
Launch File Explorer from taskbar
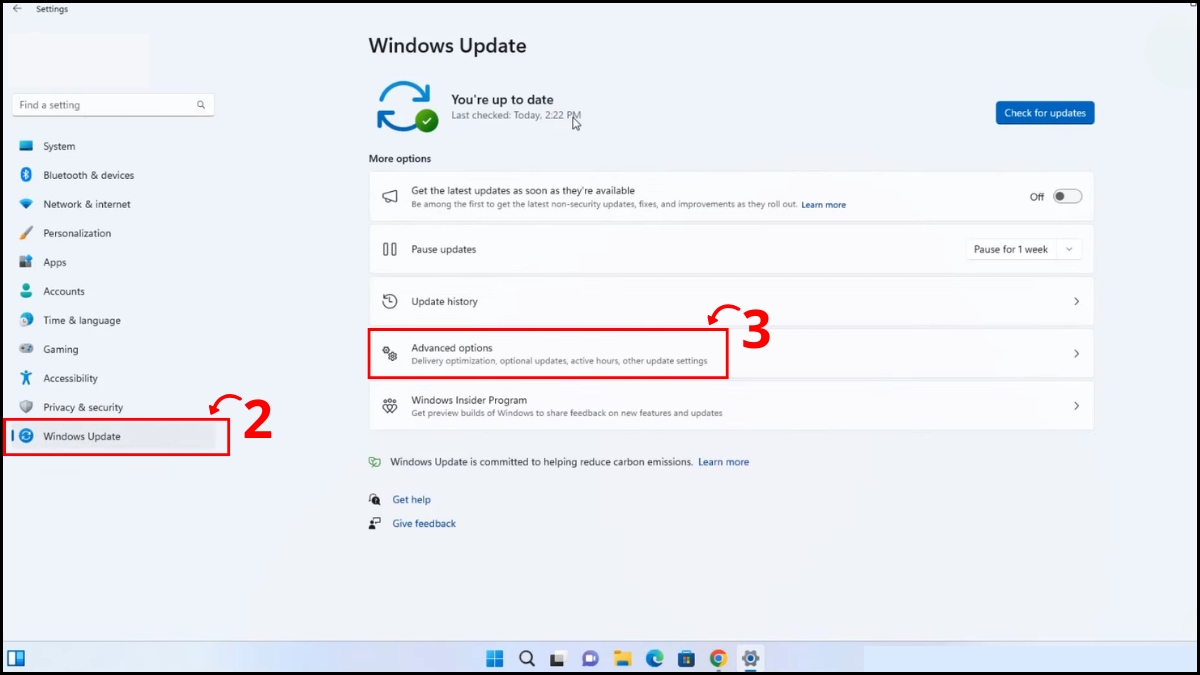(x=623, y=658)
